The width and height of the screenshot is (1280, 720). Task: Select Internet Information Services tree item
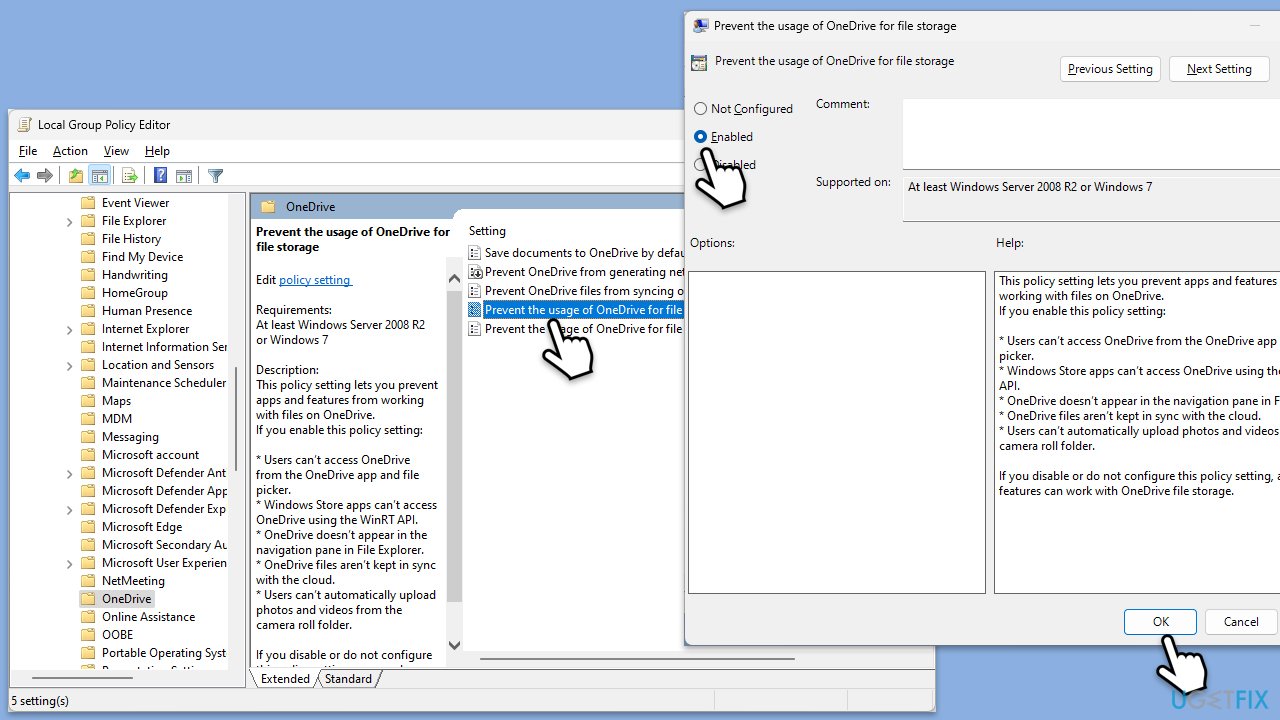coord(164,347)
